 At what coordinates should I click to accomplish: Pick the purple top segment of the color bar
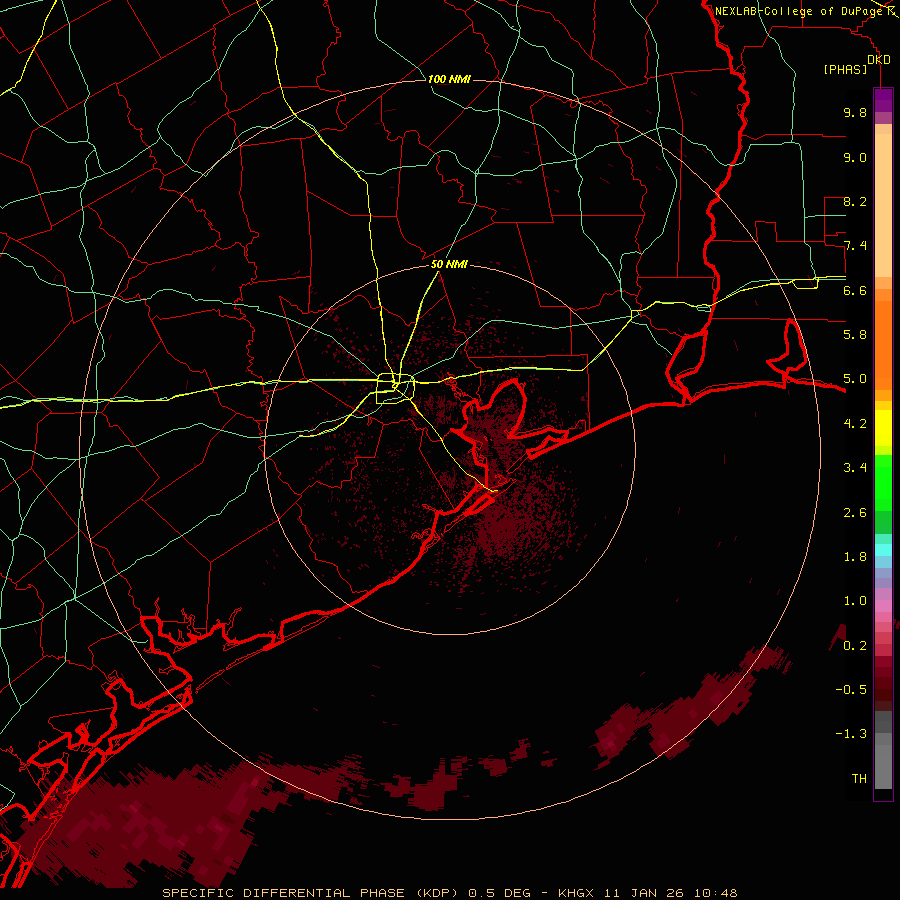(883, 100)
